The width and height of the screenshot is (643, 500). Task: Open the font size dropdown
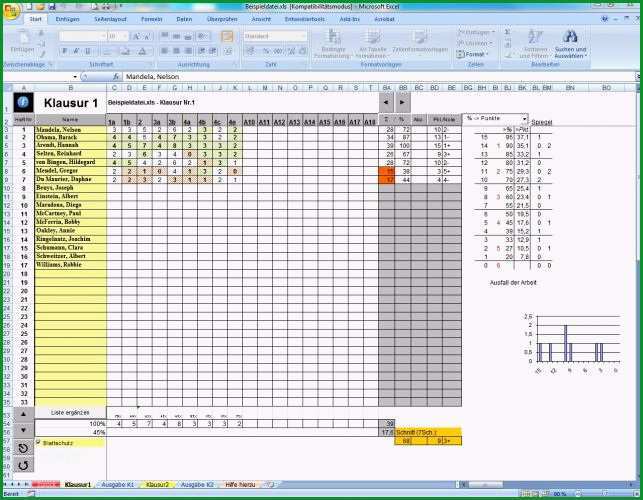pos(125,37)
